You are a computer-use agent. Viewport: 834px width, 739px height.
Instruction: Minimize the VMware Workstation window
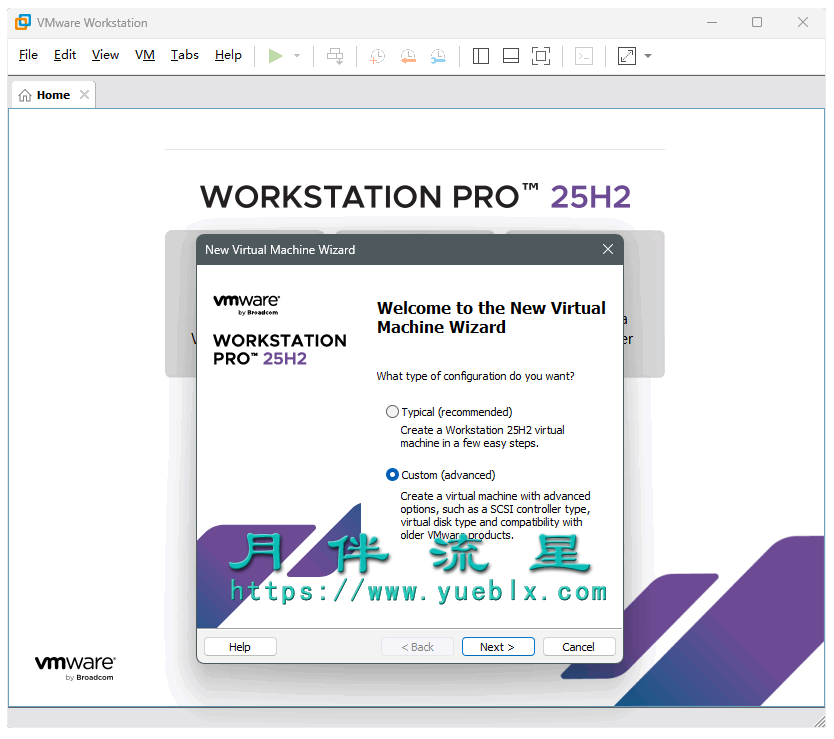click(x=712, y=22)
